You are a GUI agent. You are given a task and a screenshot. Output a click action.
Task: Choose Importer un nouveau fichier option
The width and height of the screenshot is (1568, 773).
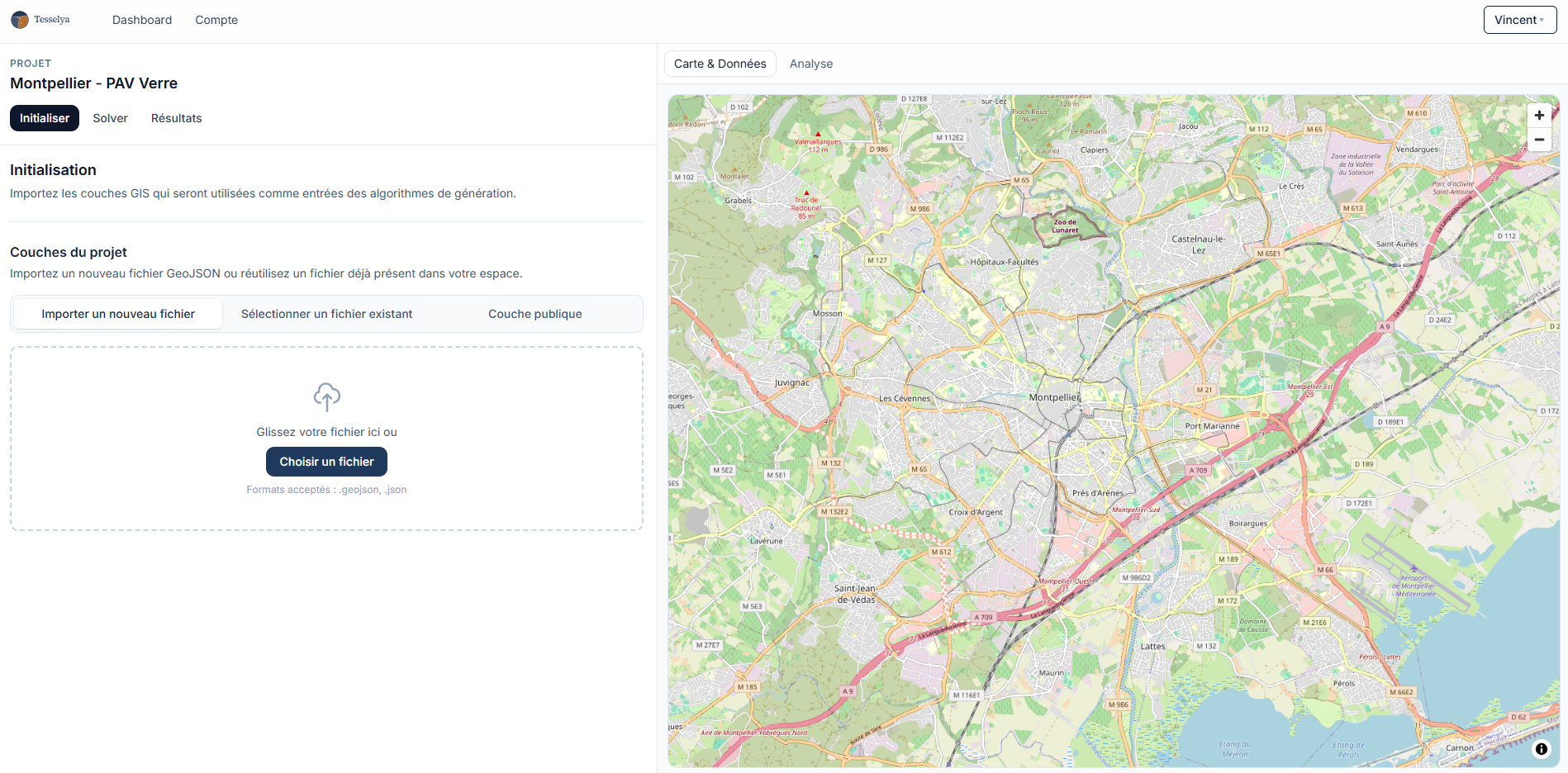coord(118,314)
